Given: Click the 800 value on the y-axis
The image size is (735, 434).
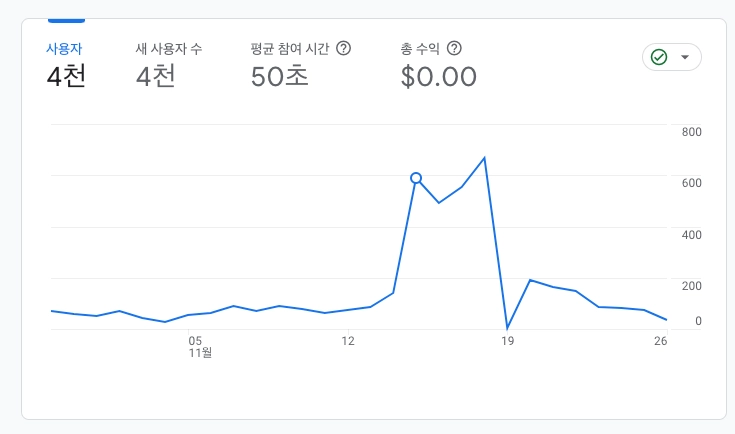Looking at the screenshot, I should tap(692, 132).
